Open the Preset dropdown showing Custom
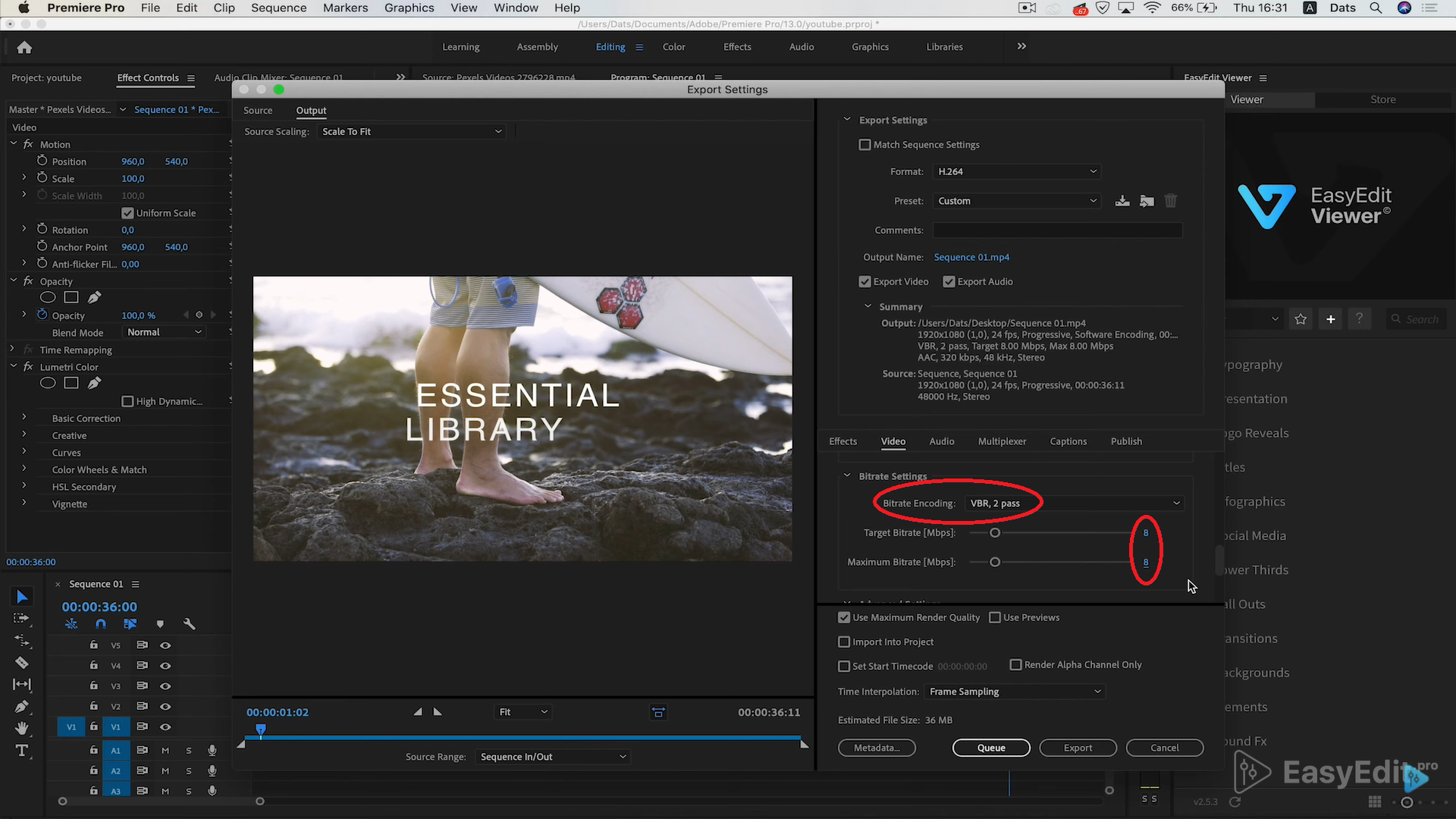1456x819 pixels. 1015,200
